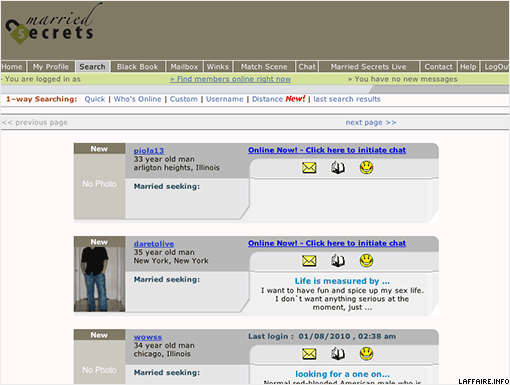
Task: Click '35 year old man' text
Action: point(164,252)
